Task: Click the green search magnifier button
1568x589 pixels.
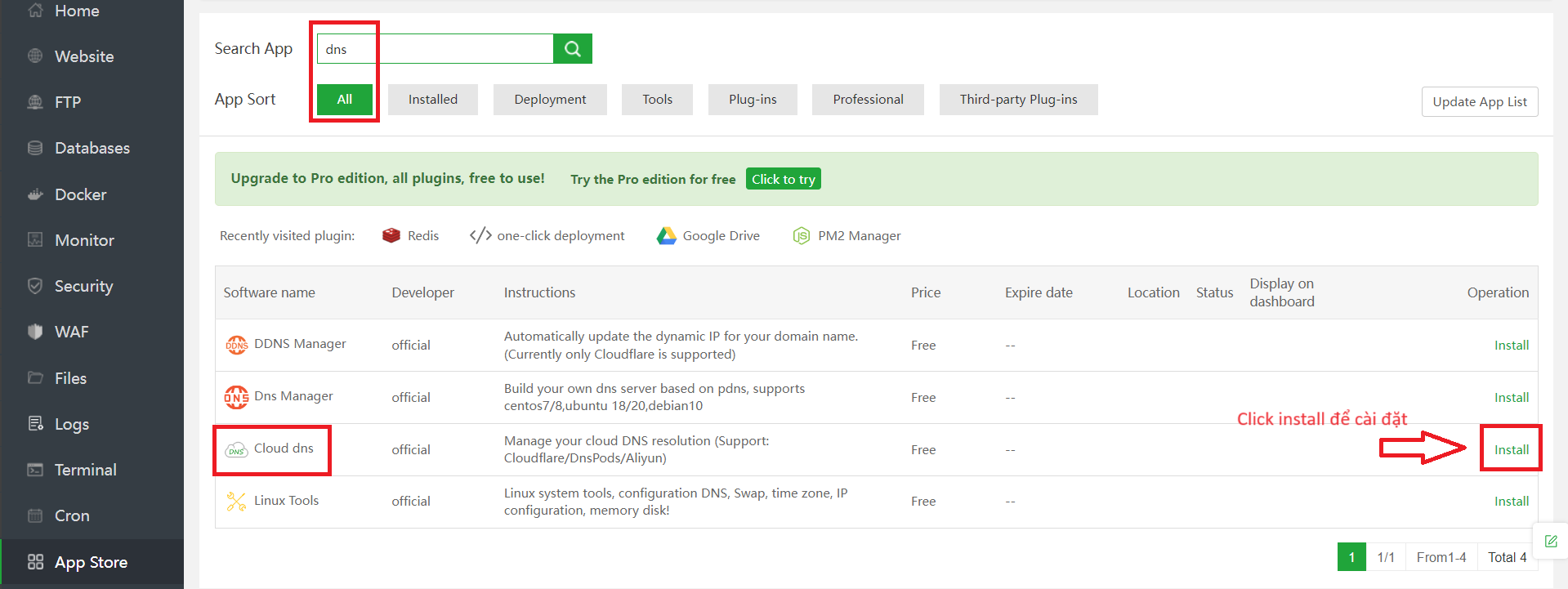Action: click(x=572, y=49)
